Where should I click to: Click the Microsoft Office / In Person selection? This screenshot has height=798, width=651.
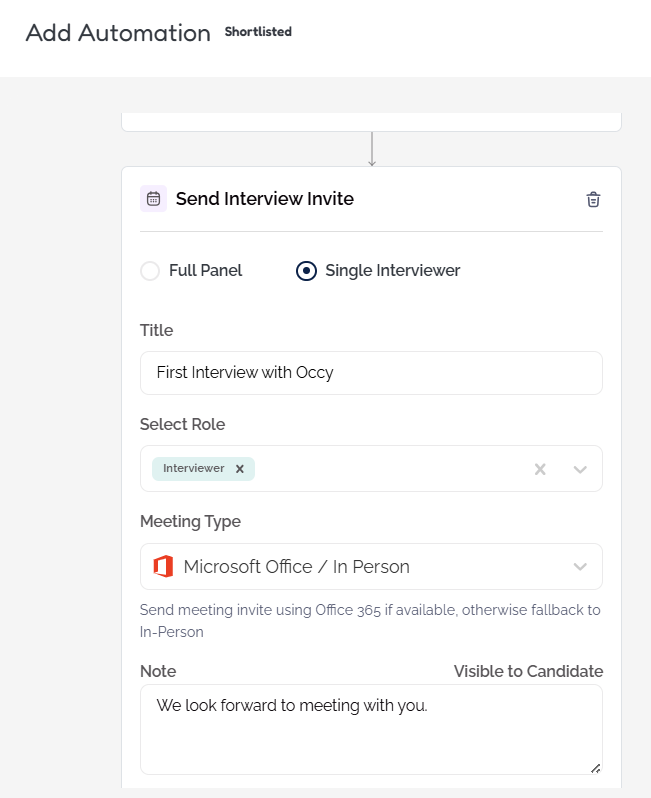click(x=296, y=567)
